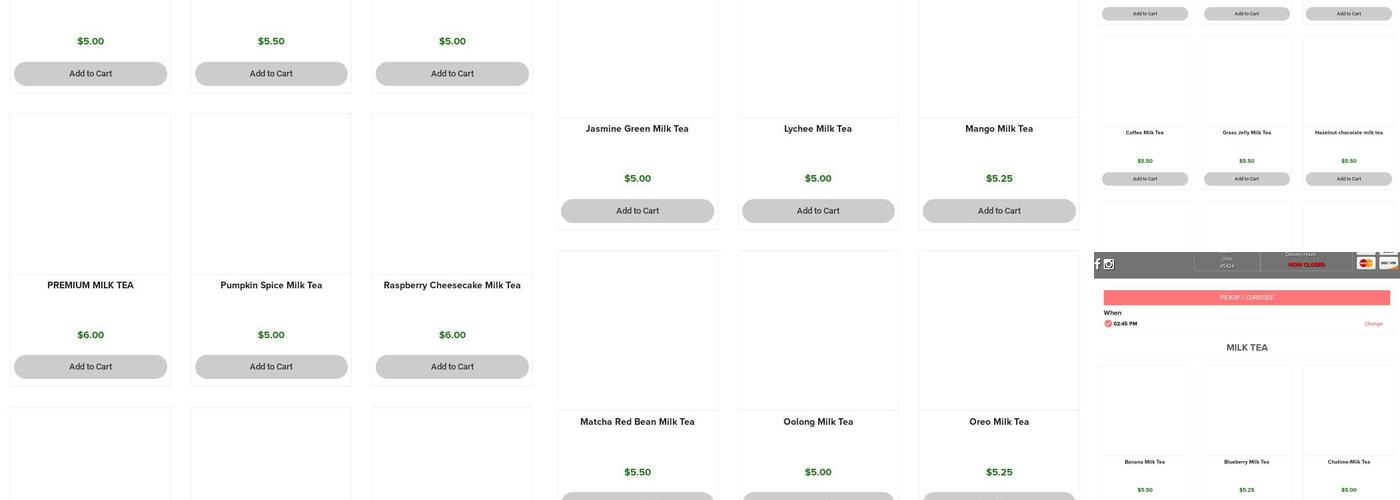
Task: Open the Oolong Milk Tea product image
Action: [818, 331]
